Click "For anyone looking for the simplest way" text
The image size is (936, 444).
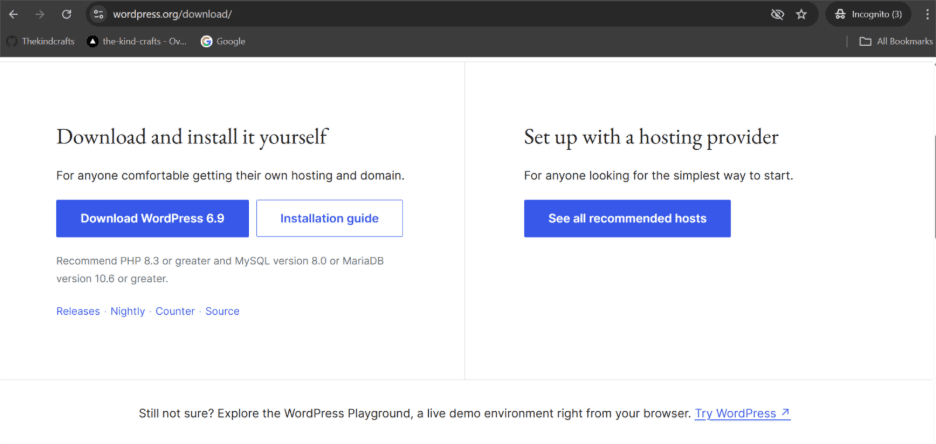(x=658, y=176)
